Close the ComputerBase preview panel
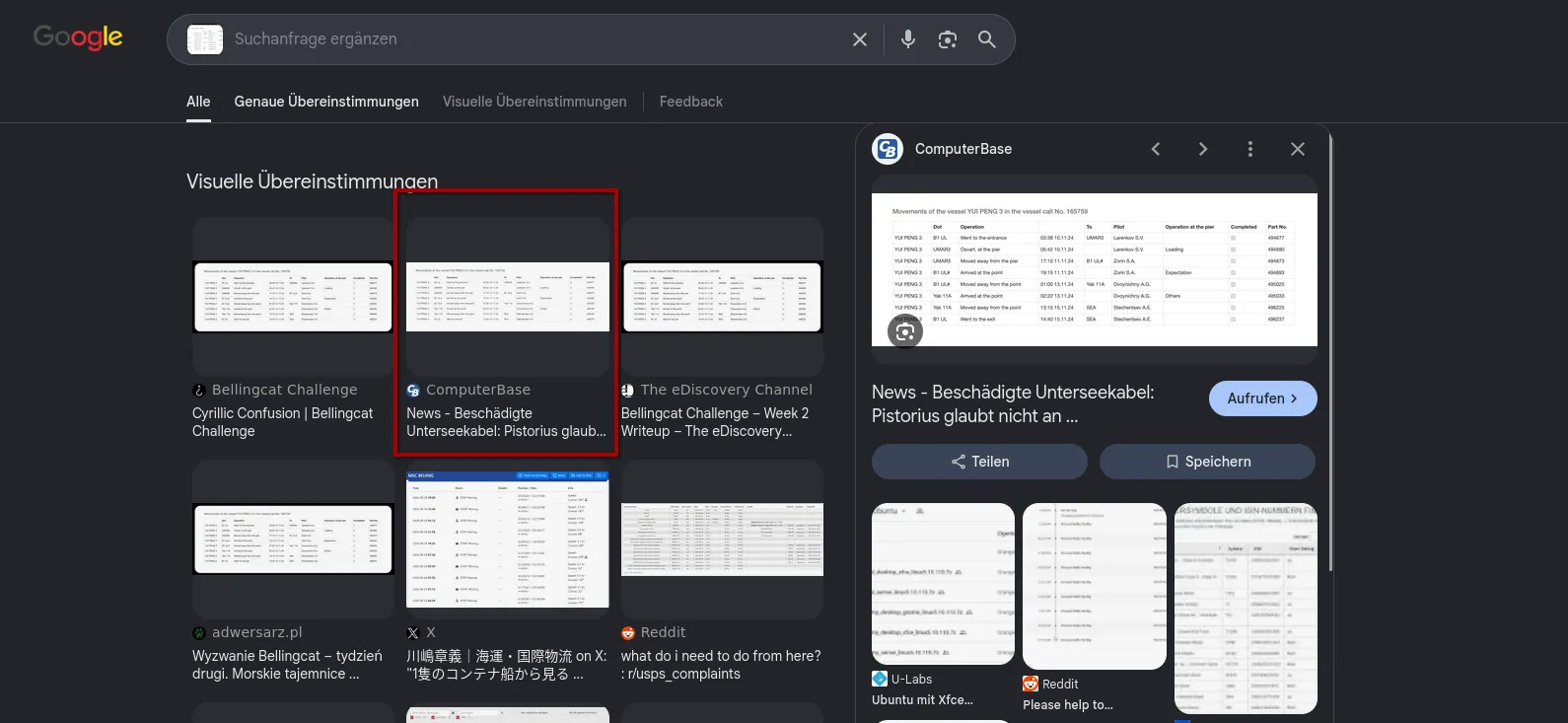 (1298, 149)
